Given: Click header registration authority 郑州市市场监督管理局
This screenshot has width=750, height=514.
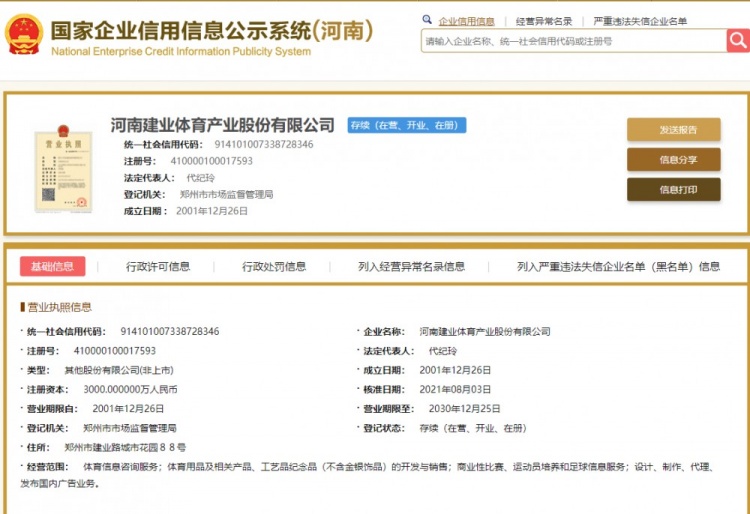Looking at the screenshot, I should click(x=226, y=195).
